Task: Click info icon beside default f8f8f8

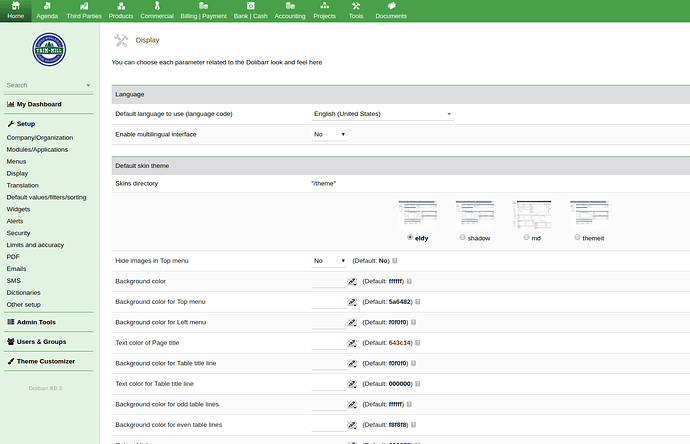Action: [413, 425]
